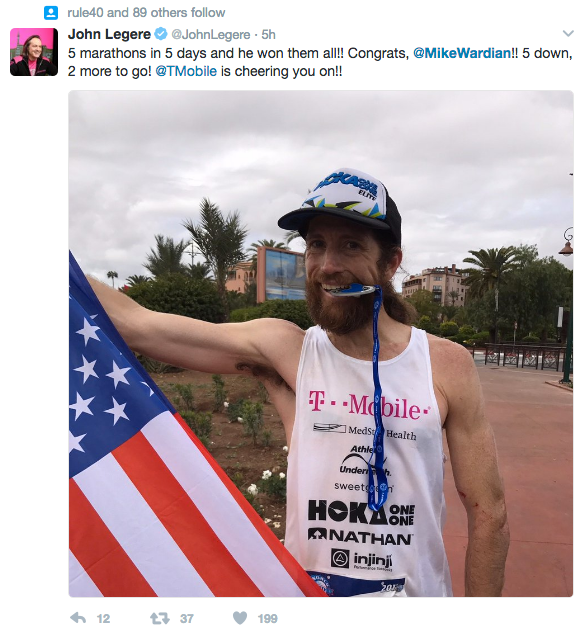Click the reply count 12
This screenshot has width=583, height=636.
pos(103,619)
